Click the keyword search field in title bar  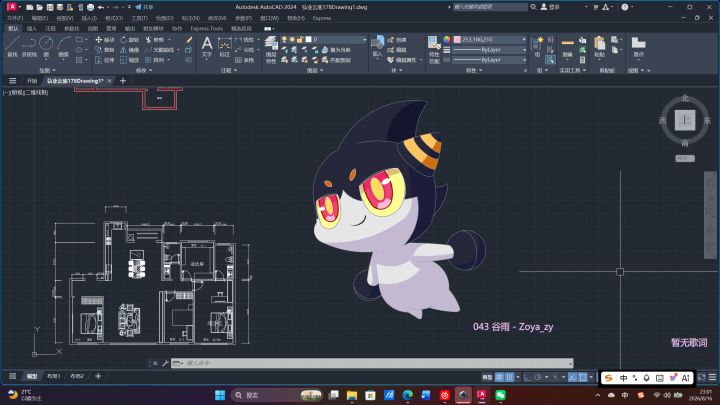490,7
